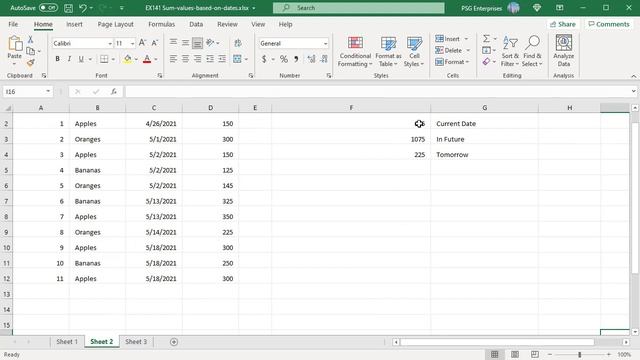Click Increase Indent icon
The width and height of the screenshot is (640, 360).
coord(222,59)
